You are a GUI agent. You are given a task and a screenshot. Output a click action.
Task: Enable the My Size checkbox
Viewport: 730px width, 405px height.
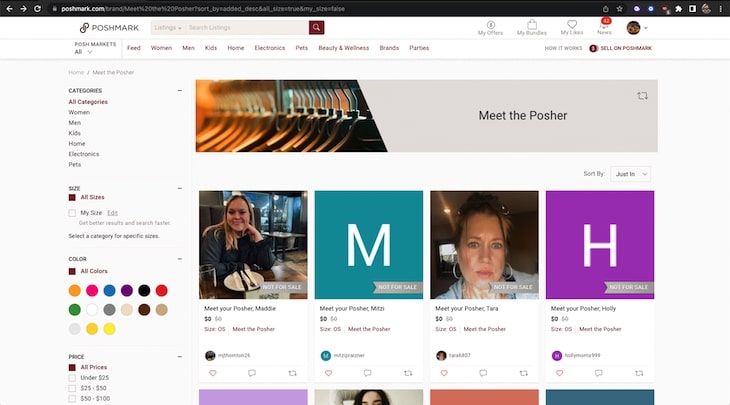(72, 213)
